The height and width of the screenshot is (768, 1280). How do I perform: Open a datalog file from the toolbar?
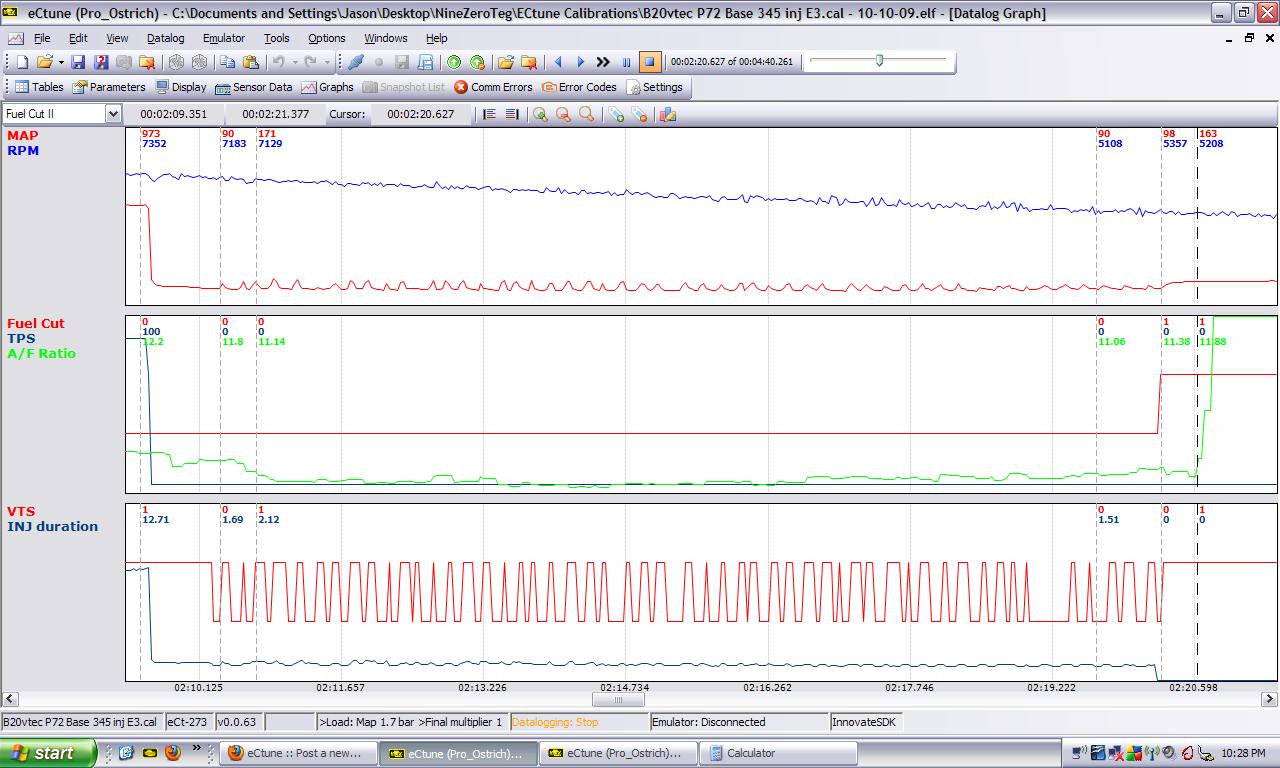tap(506, 62)
